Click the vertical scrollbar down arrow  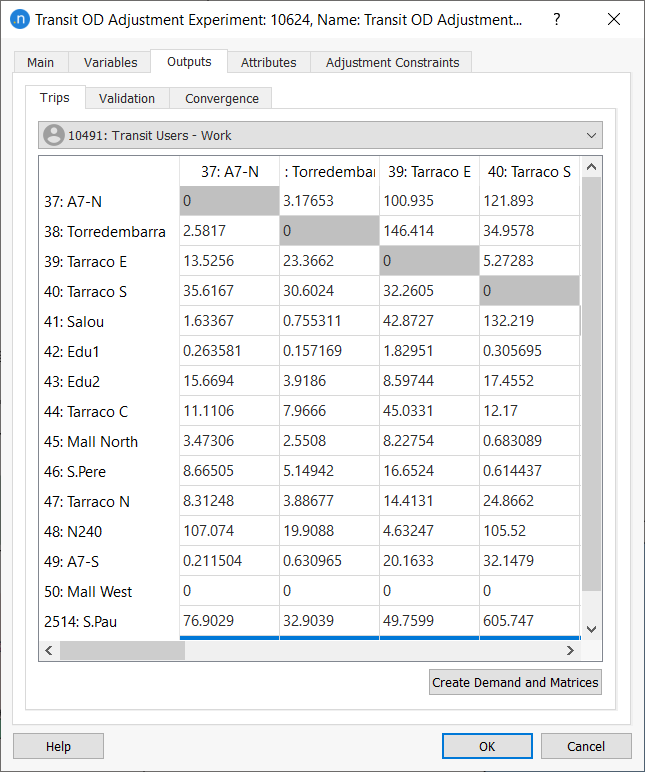(591, 629)
